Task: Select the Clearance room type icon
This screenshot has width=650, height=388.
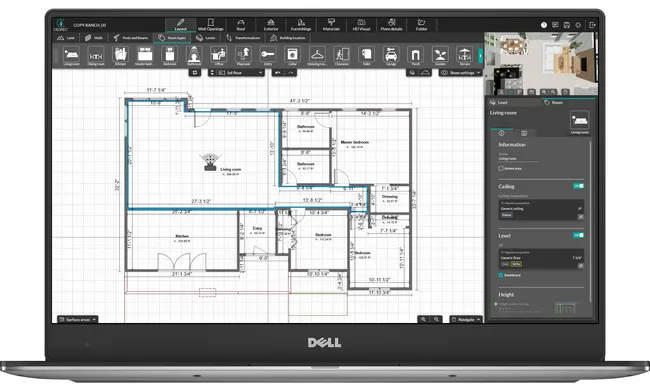Action: pyautogui.click(x=342, y=54)
